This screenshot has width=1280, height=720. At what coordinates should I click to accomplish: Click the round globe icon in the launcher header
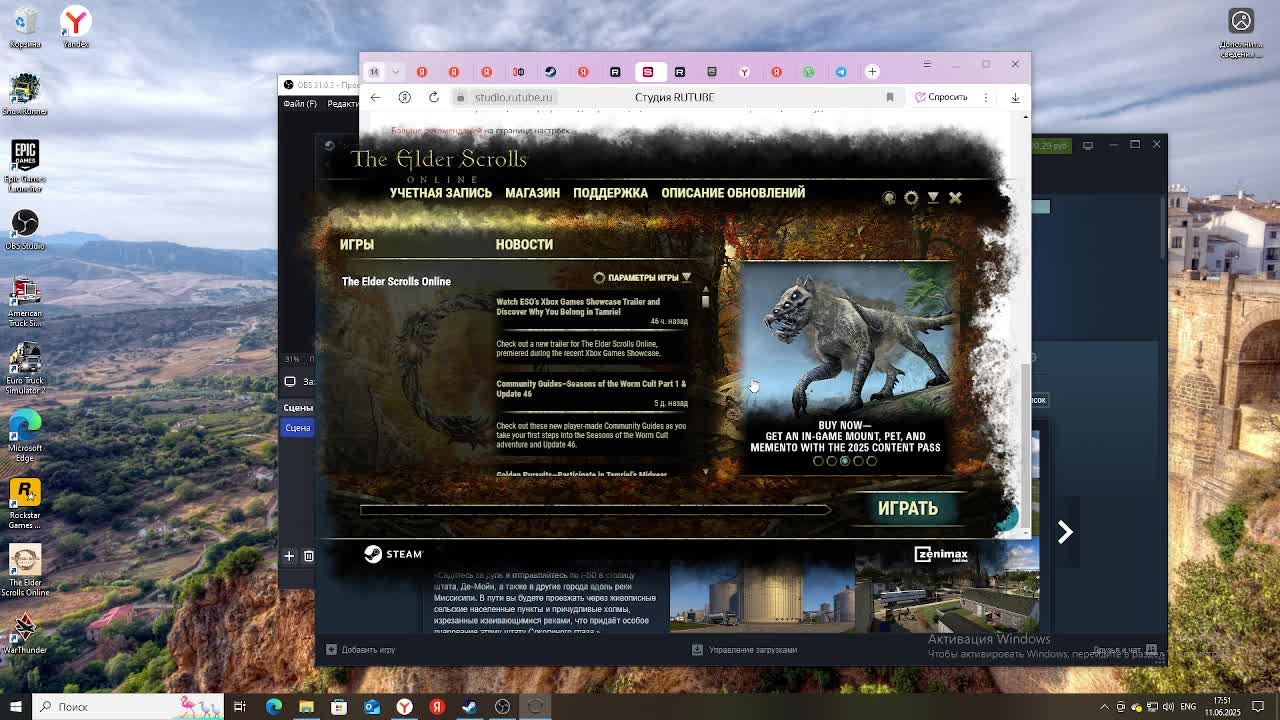[889, 198]
